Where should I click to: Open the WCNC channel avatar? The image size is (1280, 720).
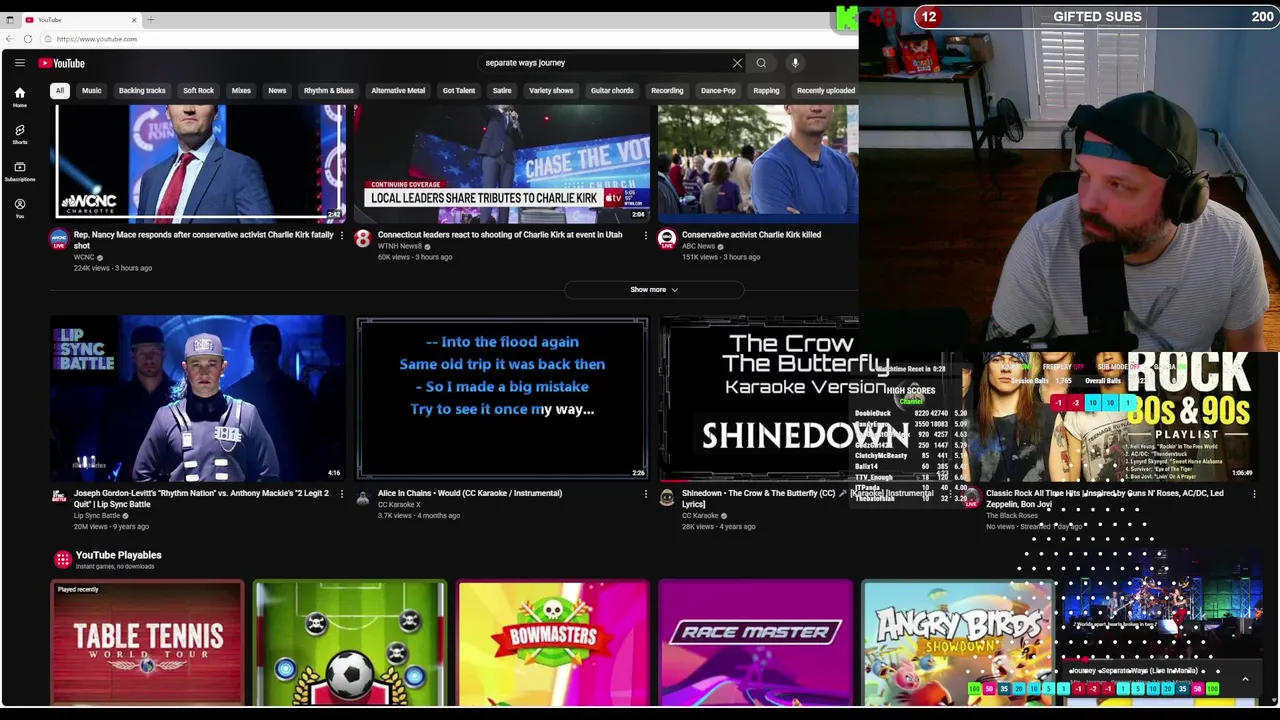click(59, 239)
